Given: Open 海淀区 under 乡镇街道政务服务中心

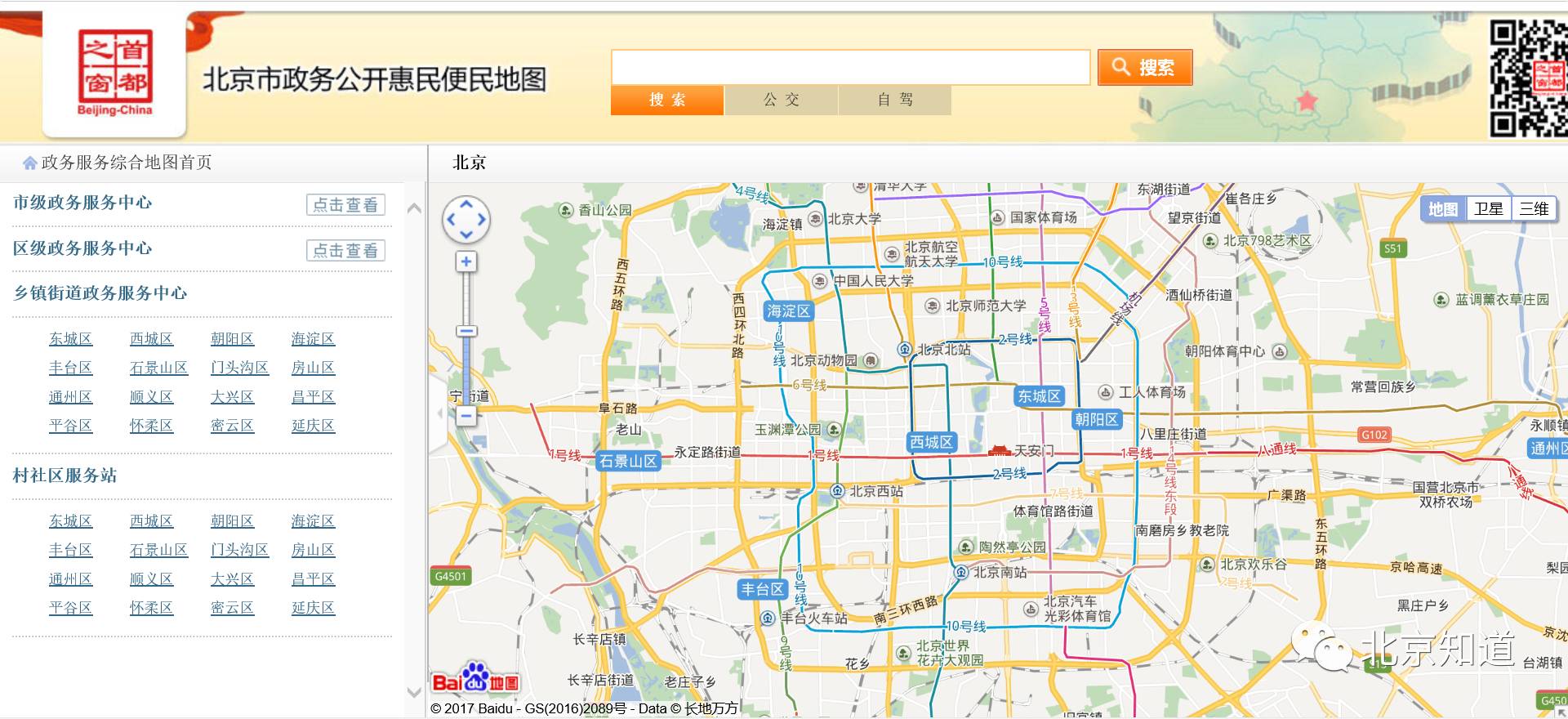Looking at the screenshot, I should pos(314,339).
